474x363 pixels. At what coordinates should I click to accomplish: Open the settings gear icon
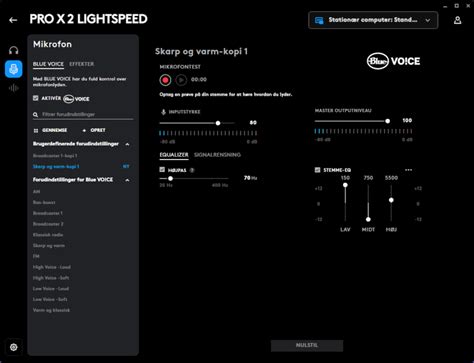click(x=14, y=347)
